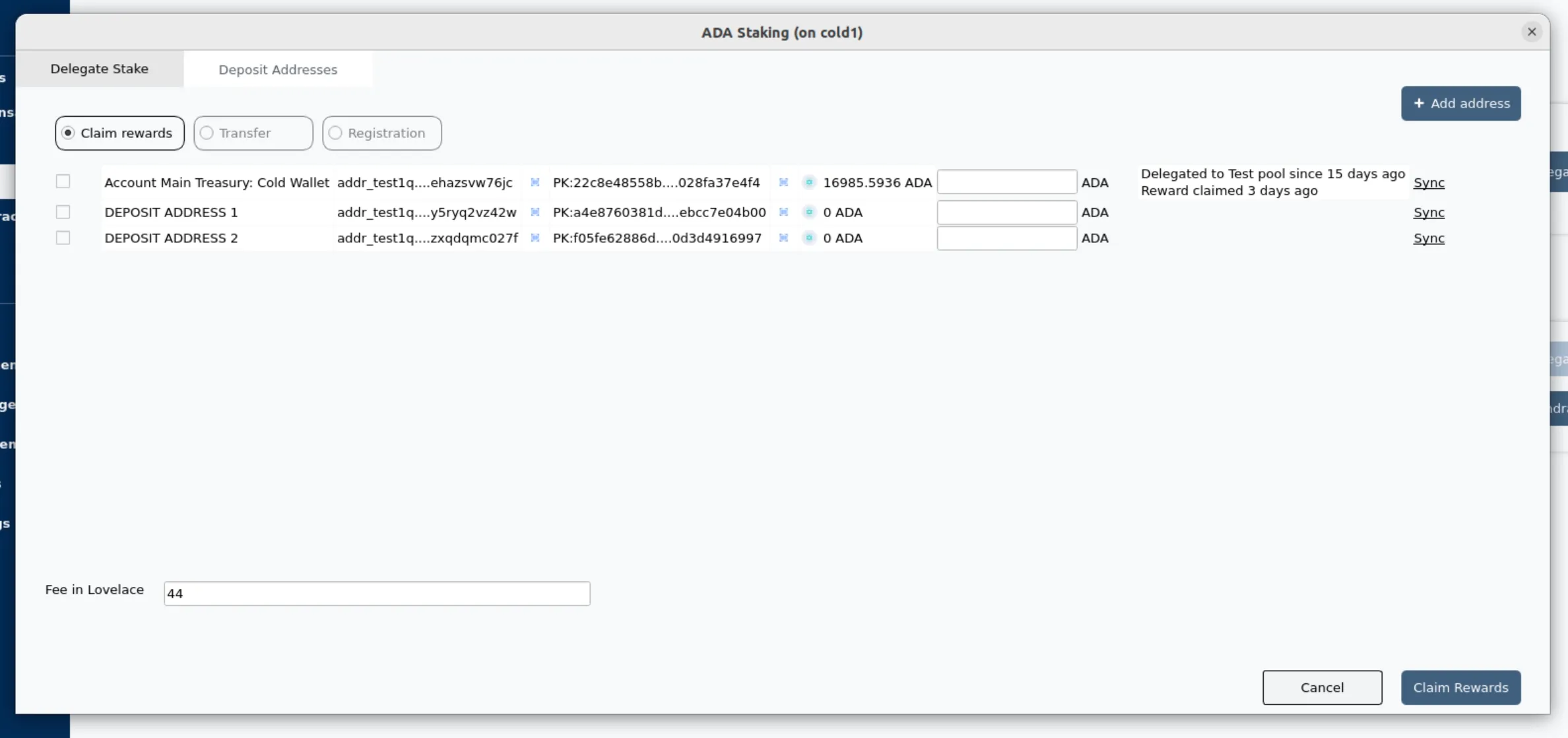1568x738 pixels.
Task: Switch to the Deposit Addresses tab
Action: click(278, 69)
